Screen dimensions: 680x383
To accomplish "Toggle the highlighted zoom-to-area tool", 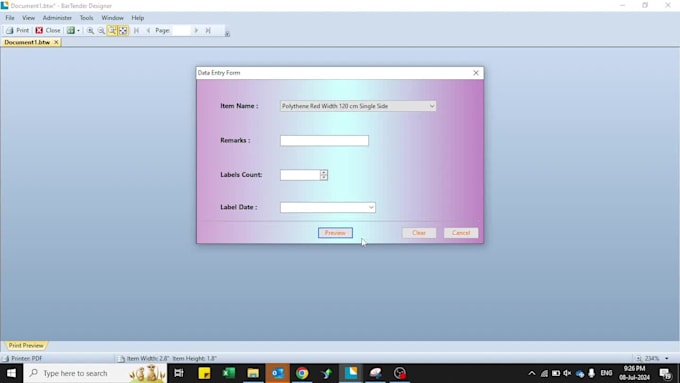I will [x=112, y=30].
